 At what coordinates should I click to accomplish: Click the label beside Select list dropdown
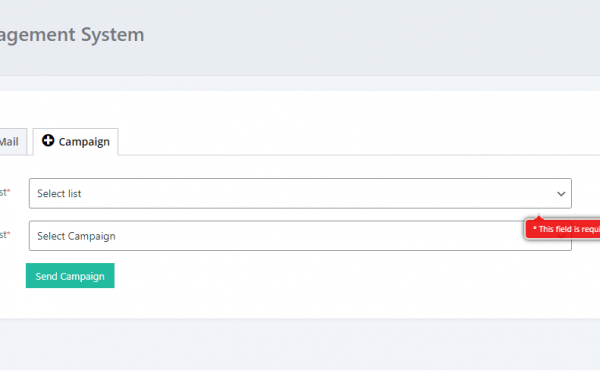pyautogui.click(x=5, y=192)
